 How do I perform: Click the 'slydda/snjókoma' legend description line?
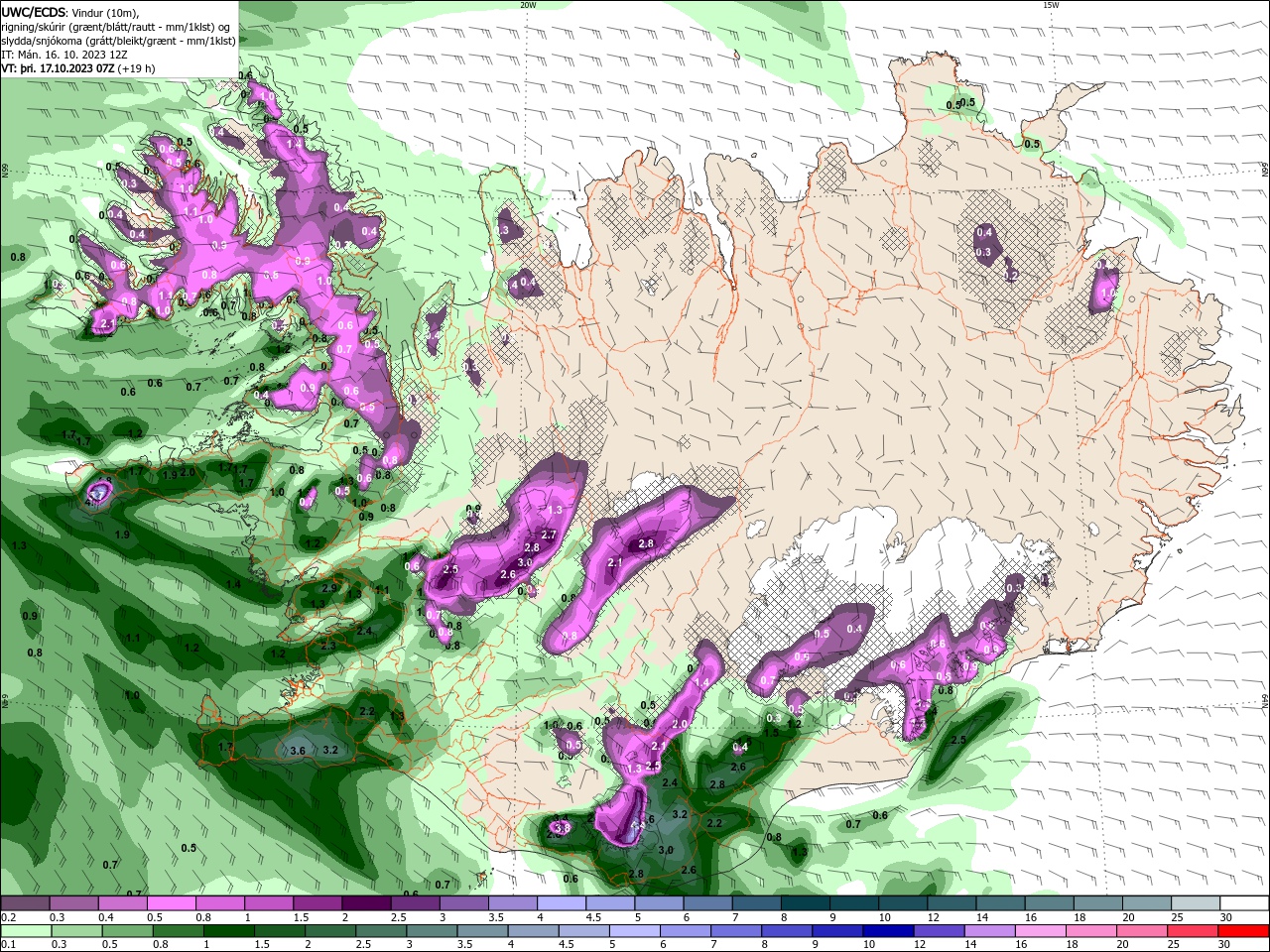coord(118,41)
